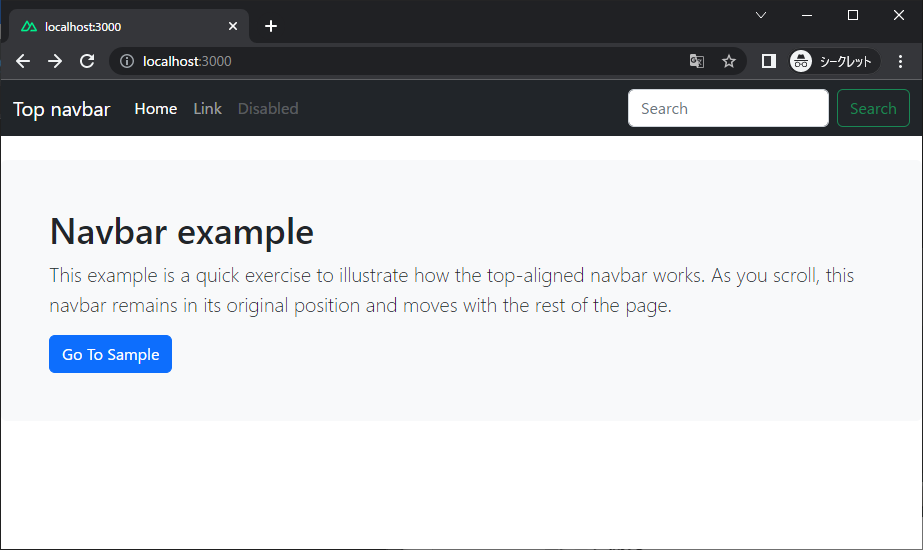
Task: Expand the tab search chevron
Action: coord(761,15)
